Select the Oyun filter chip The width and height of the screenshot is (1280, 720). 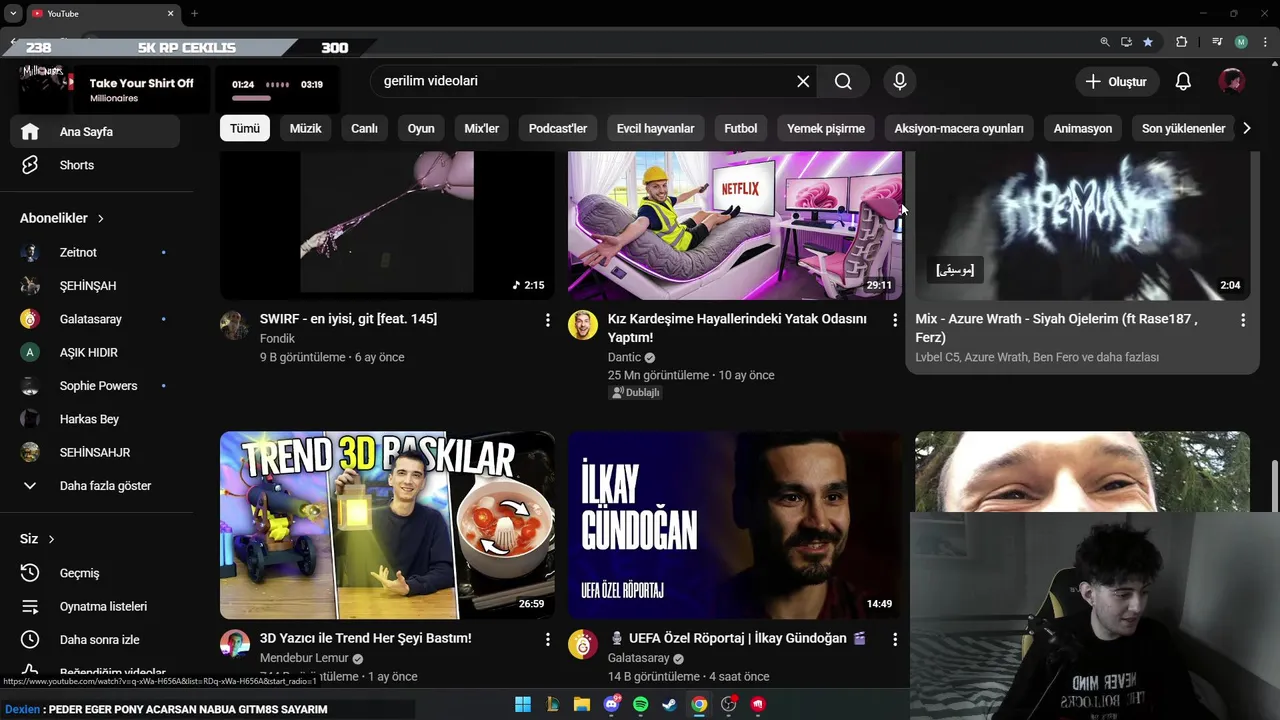(421, 128)
